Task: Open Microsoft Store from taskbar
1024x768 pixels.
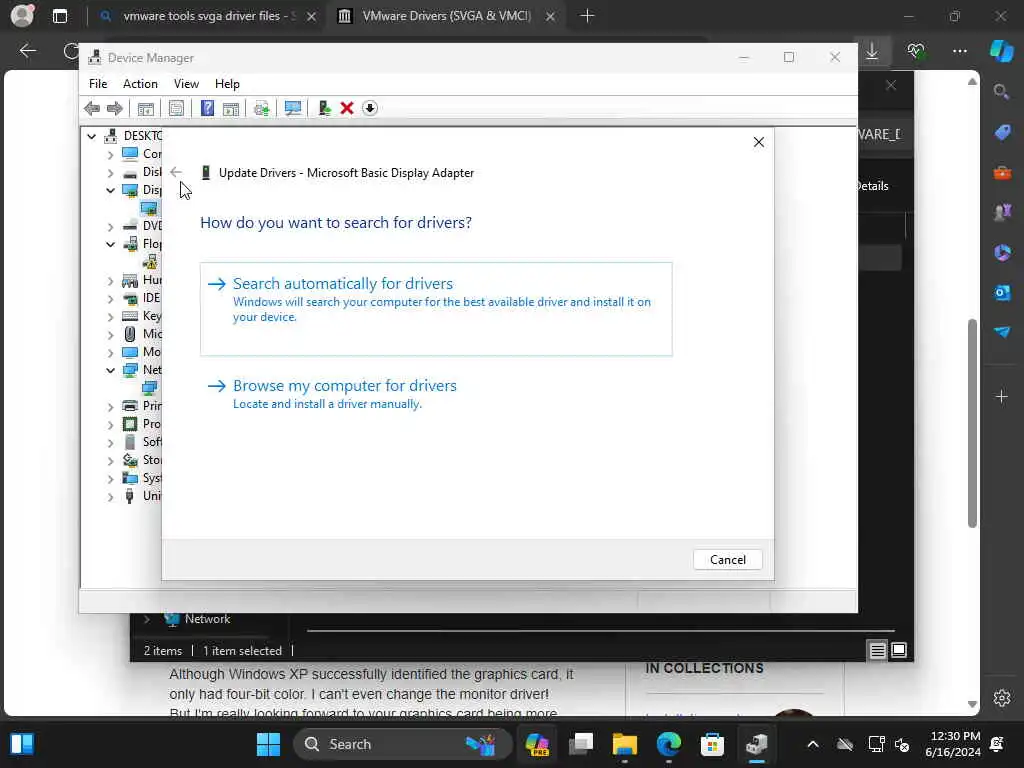Action: tap(712, 744)
